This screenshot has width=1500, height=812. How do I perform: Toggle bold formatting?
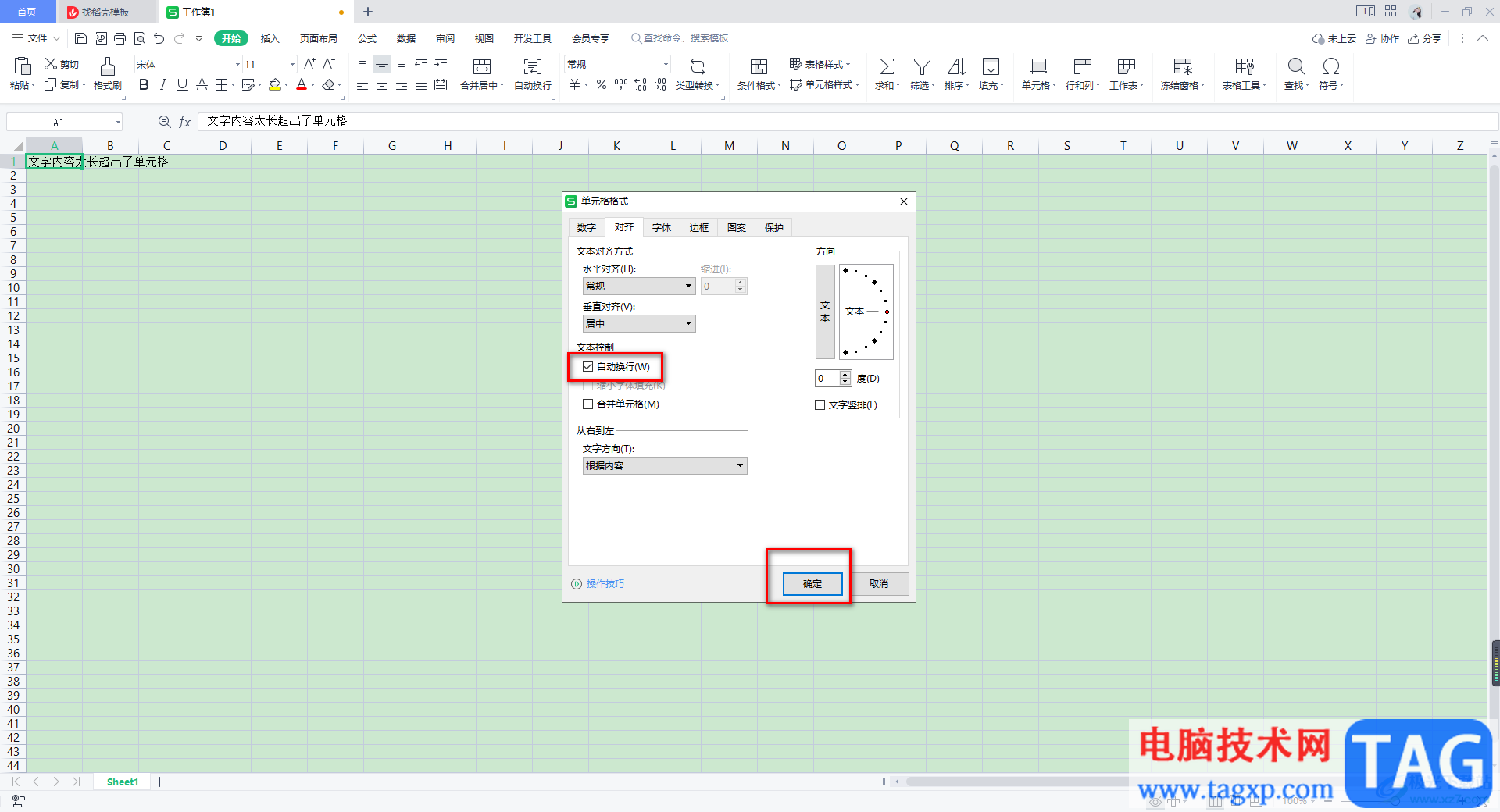click(x=144, y=84)
